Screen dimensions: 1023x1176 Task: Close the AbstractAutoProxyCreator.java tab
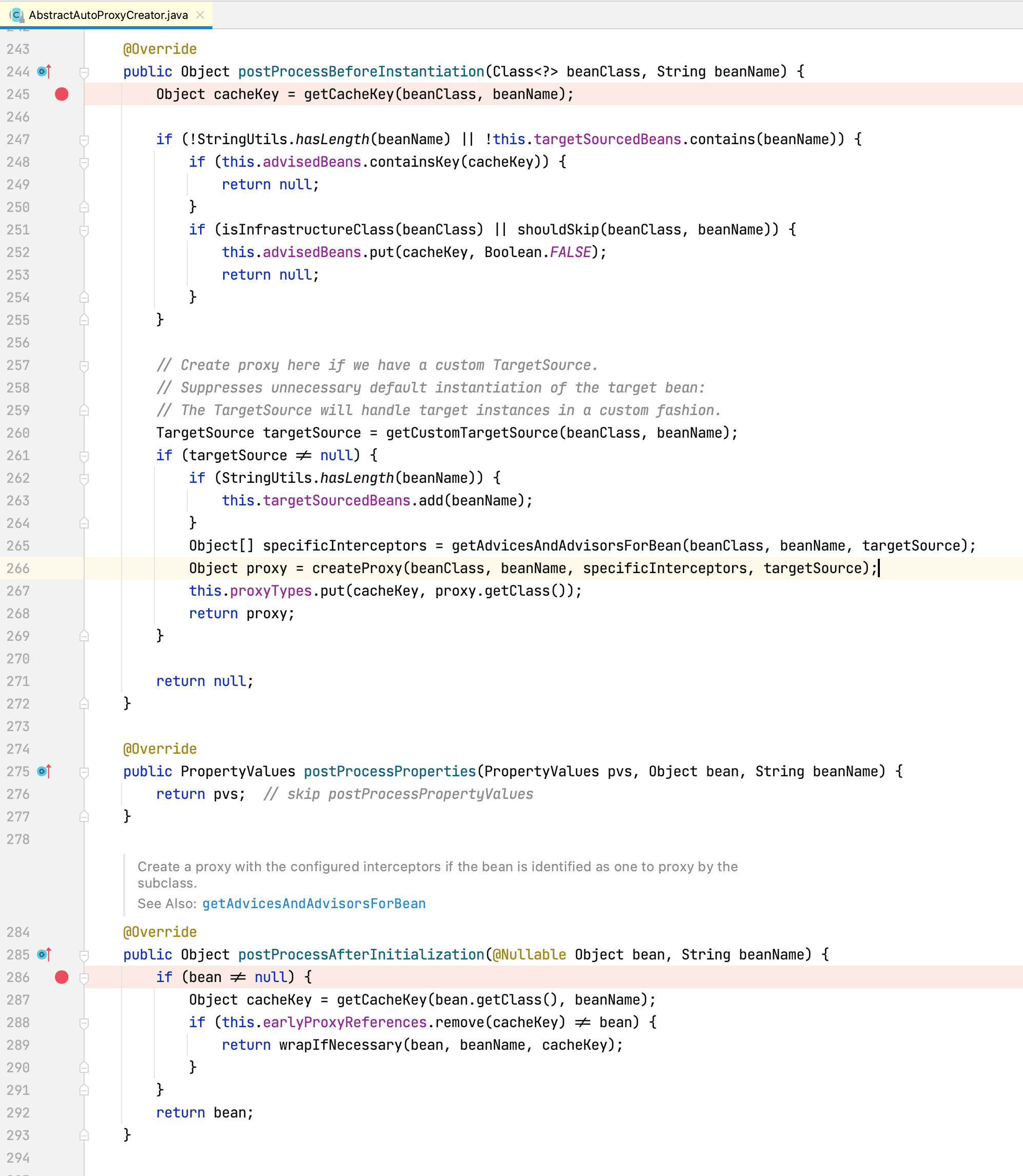[200, 15]
